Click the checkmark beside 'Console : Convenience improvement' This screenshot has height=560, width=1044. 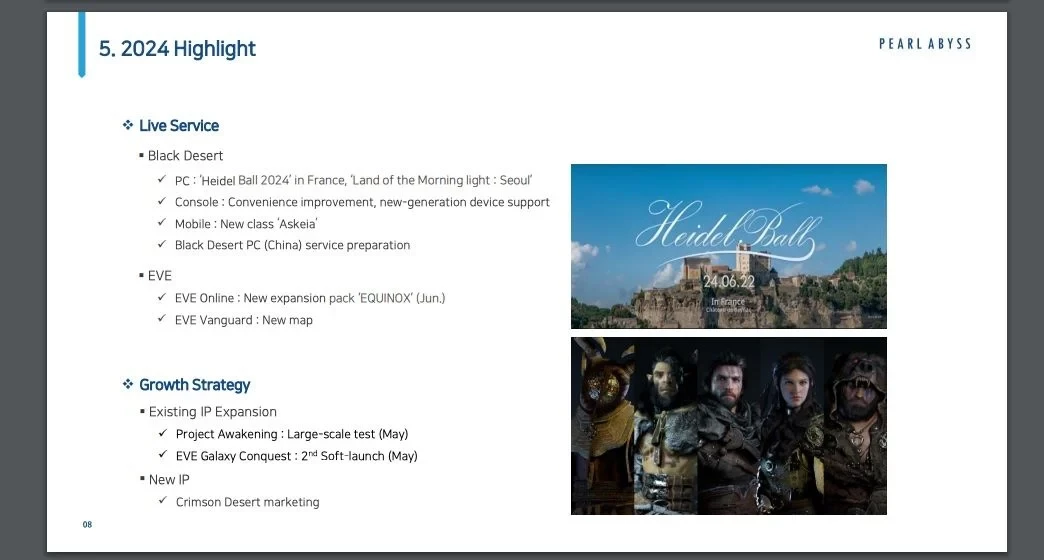pos(162,200)
